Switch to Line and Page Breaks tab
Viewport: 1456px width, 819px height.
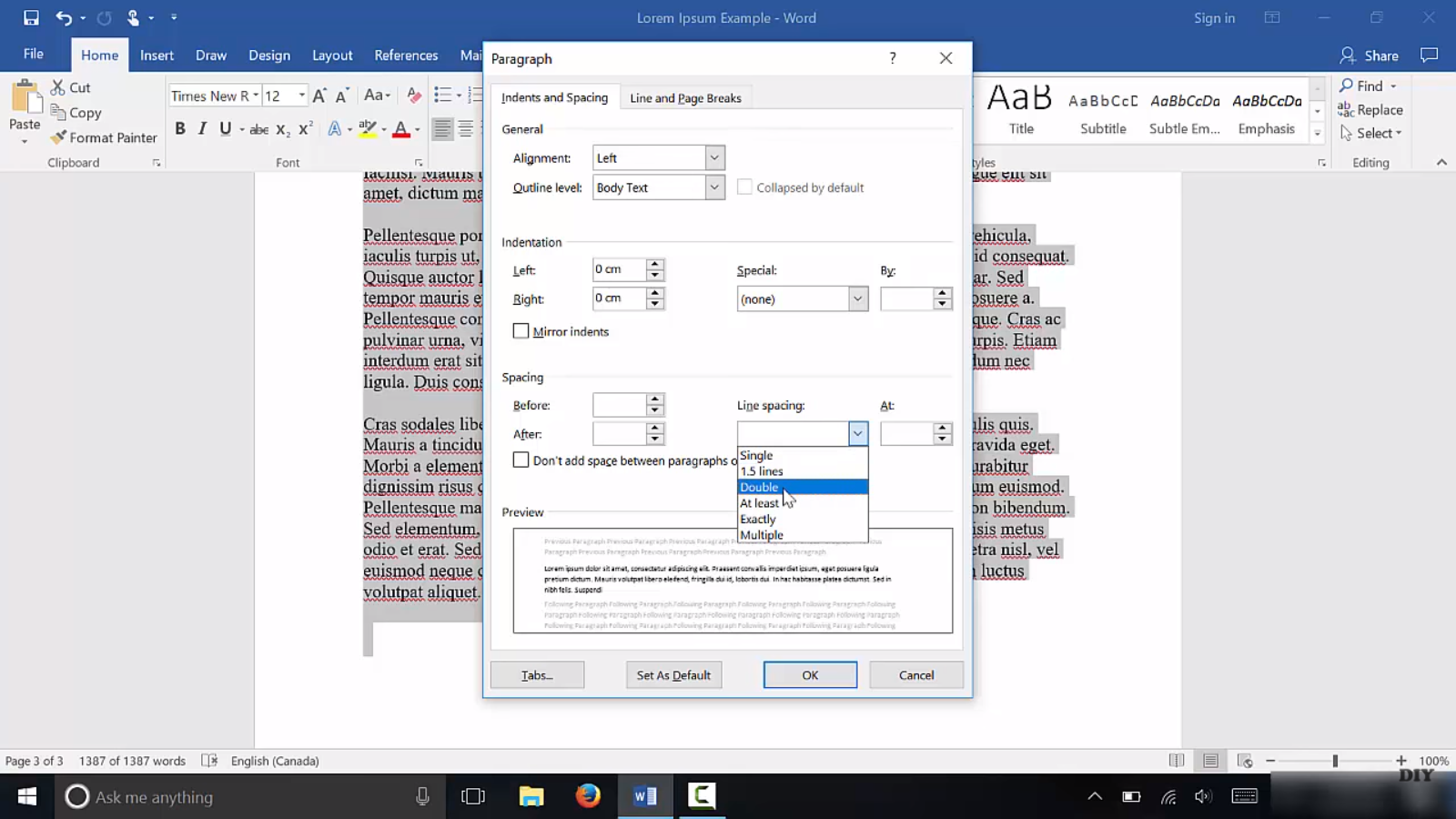point(685,98)
